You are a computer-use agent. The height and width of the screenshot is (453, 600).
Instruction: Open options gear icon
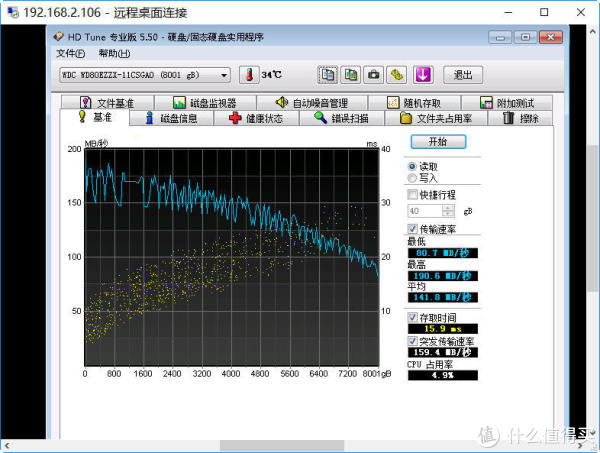click(x=396, y=75)
